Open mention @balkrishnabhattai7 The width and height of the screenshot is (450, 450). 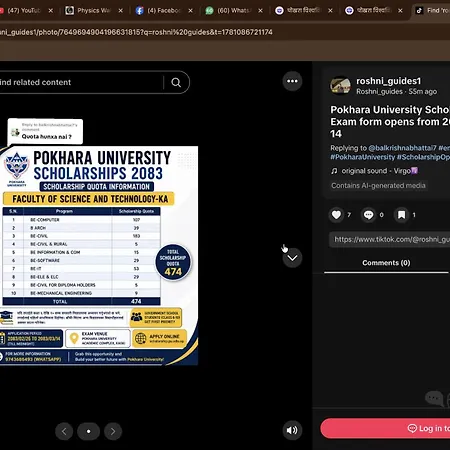click(402, 148)
